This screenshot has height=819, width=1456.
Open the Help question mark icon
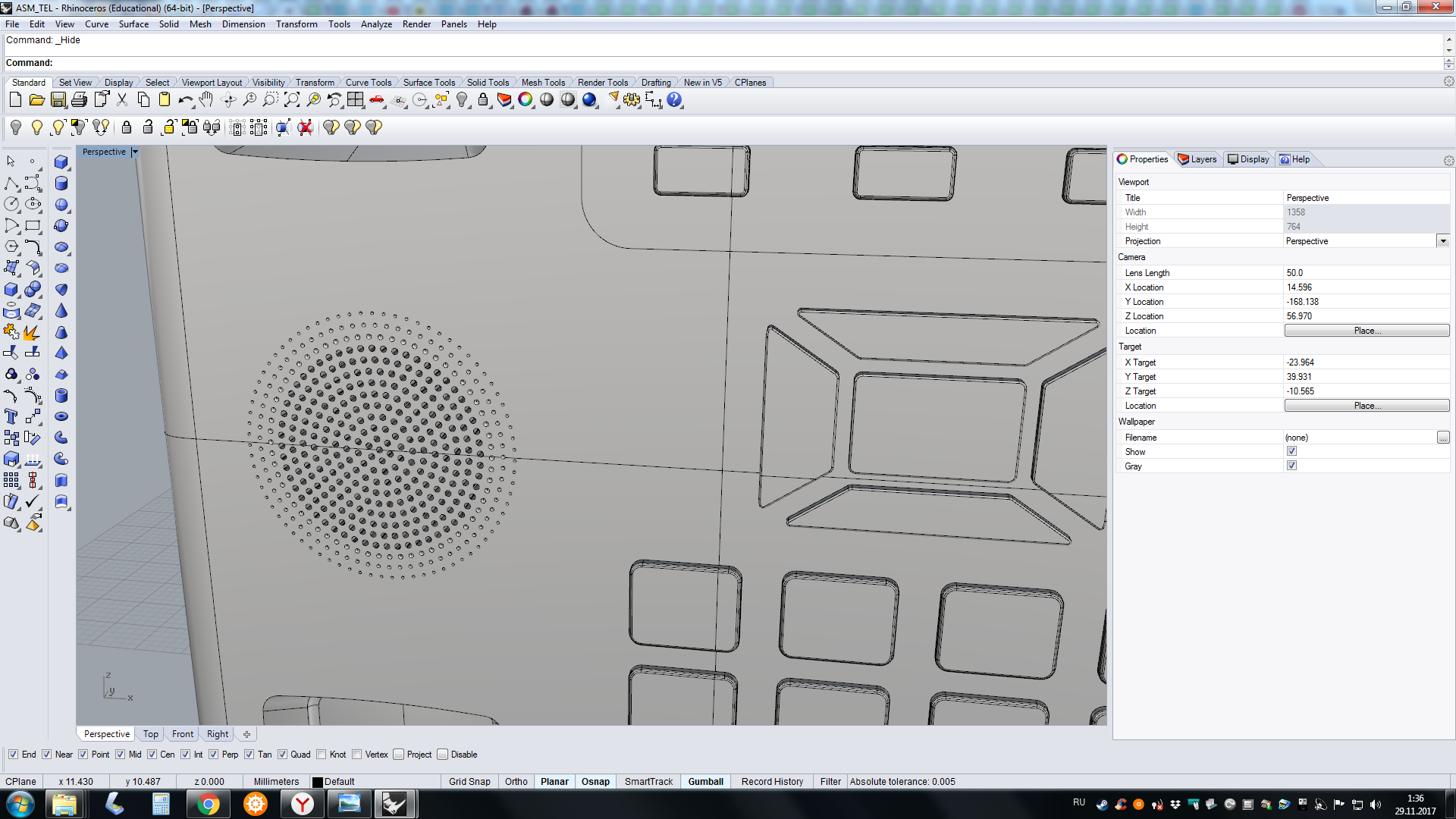click(x=673, y=100)
